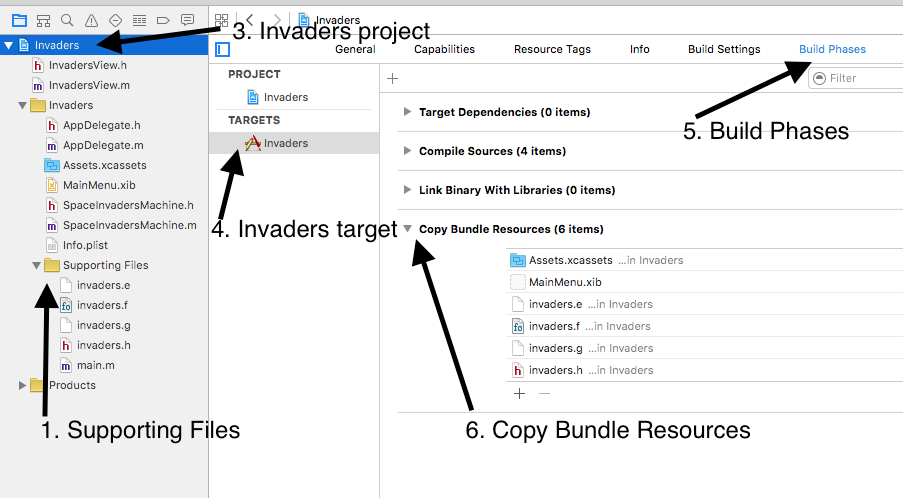The image size is (903, 498).
Task: Go back with the left chevron
Action: 249,20
